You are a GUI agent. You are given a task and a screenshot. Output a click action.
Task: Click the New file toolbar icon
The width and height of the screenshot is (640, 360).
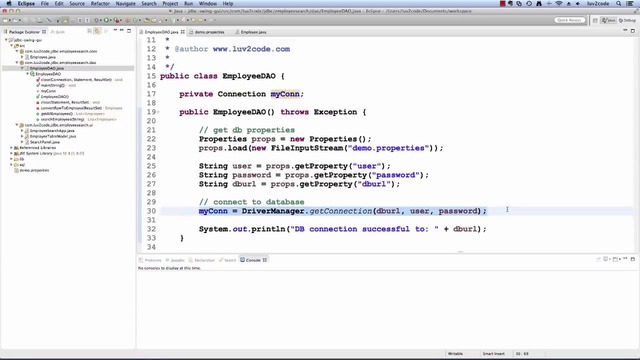click(6, 20)
